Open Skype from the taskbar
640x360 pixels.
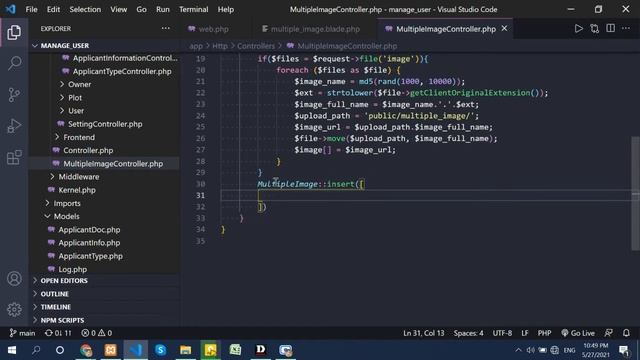tap(160, 350)
